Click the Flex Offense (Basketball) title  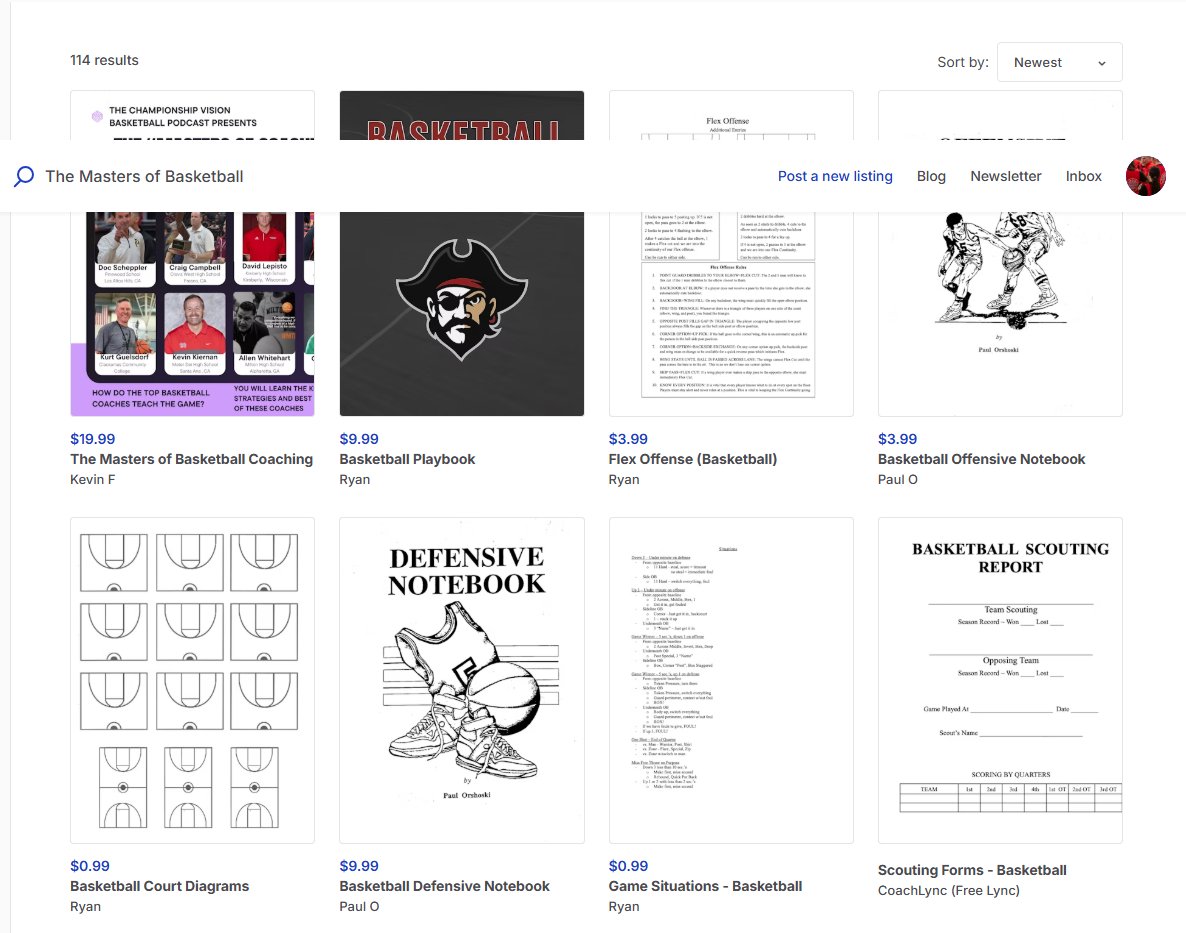coord(693,459)
